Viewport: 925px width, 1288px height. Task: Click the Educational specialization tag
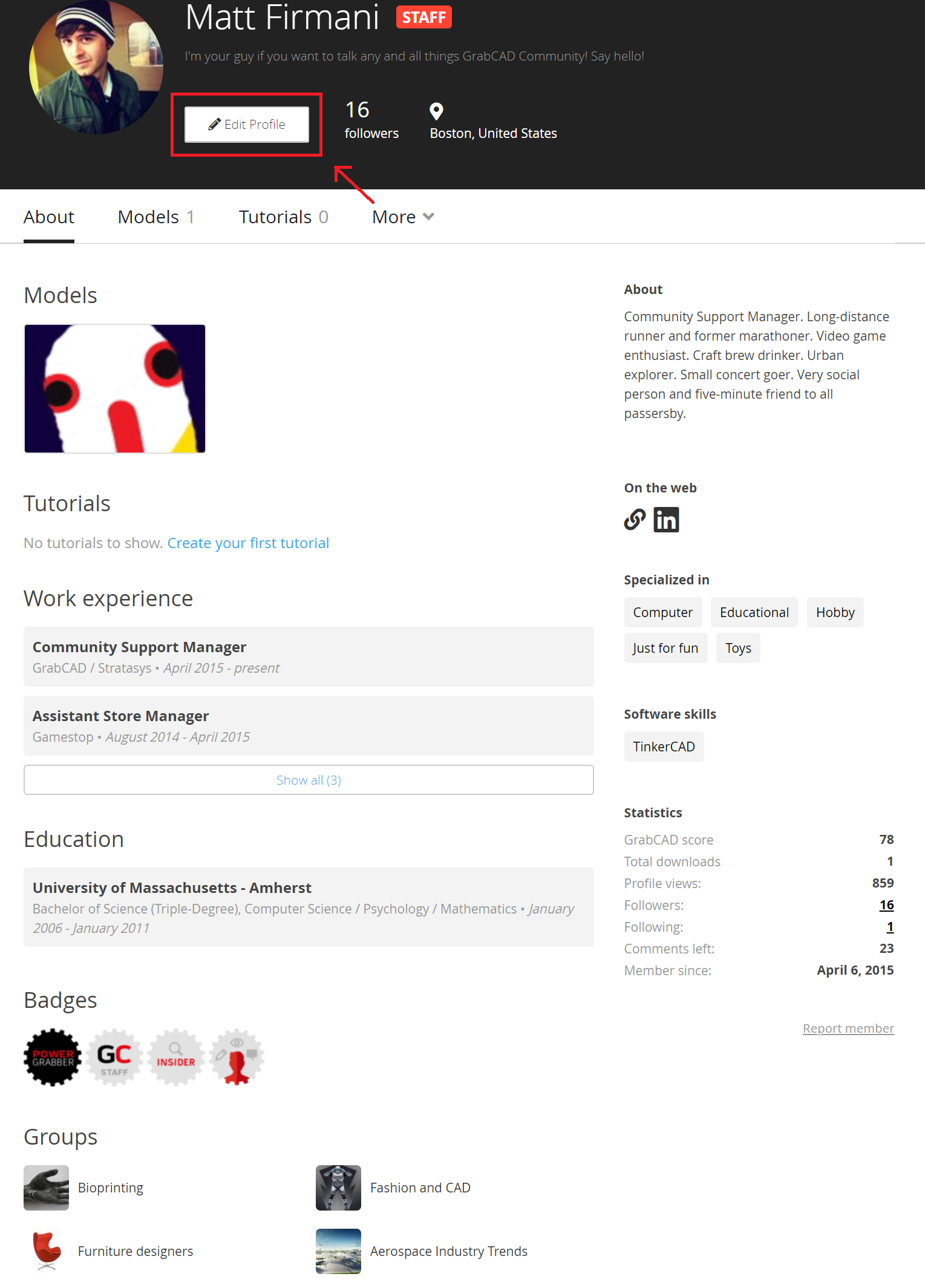(x=754, y=612)
